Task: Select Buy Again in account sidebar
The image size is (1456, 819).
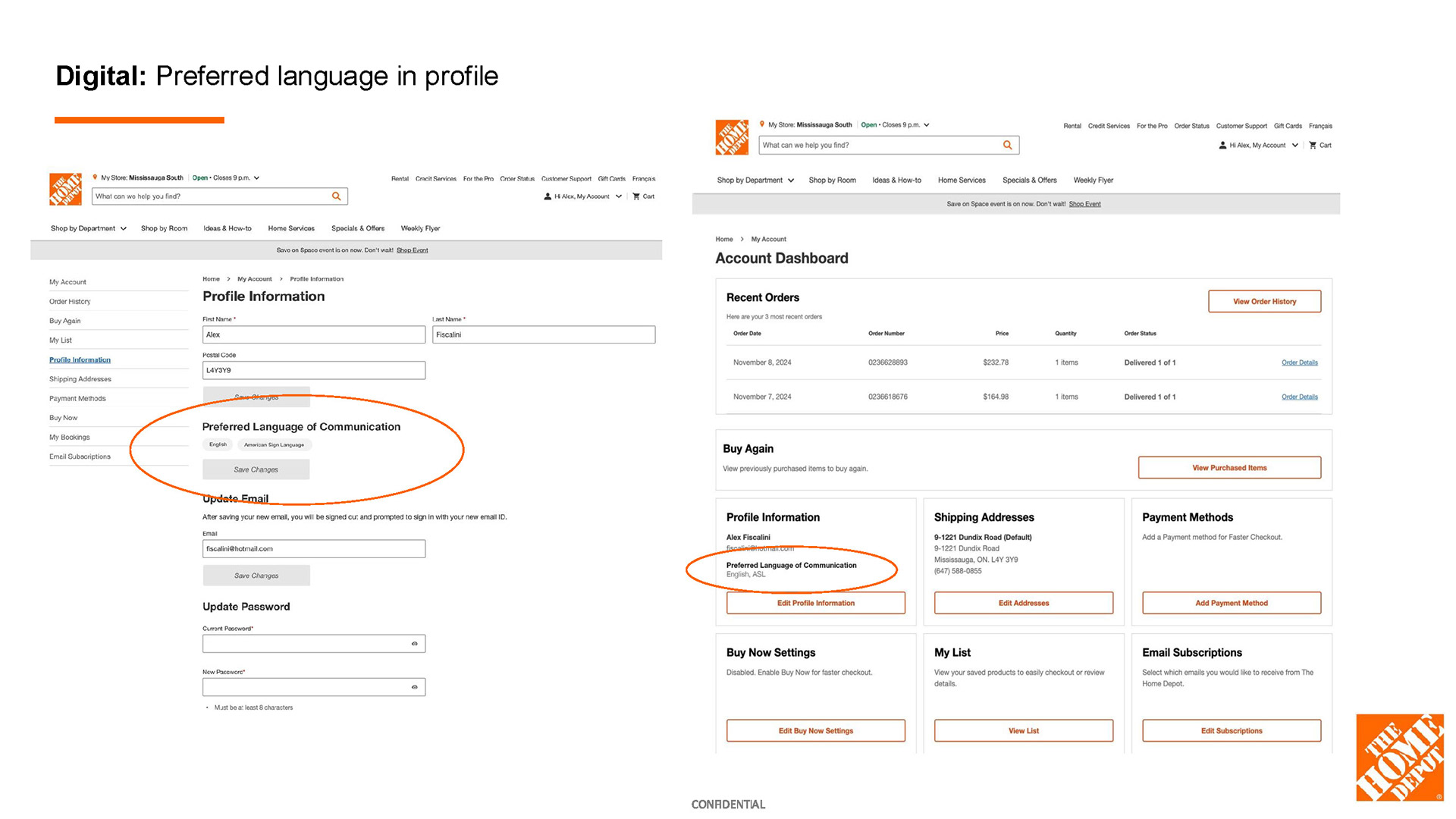Action: click(64, 321)
